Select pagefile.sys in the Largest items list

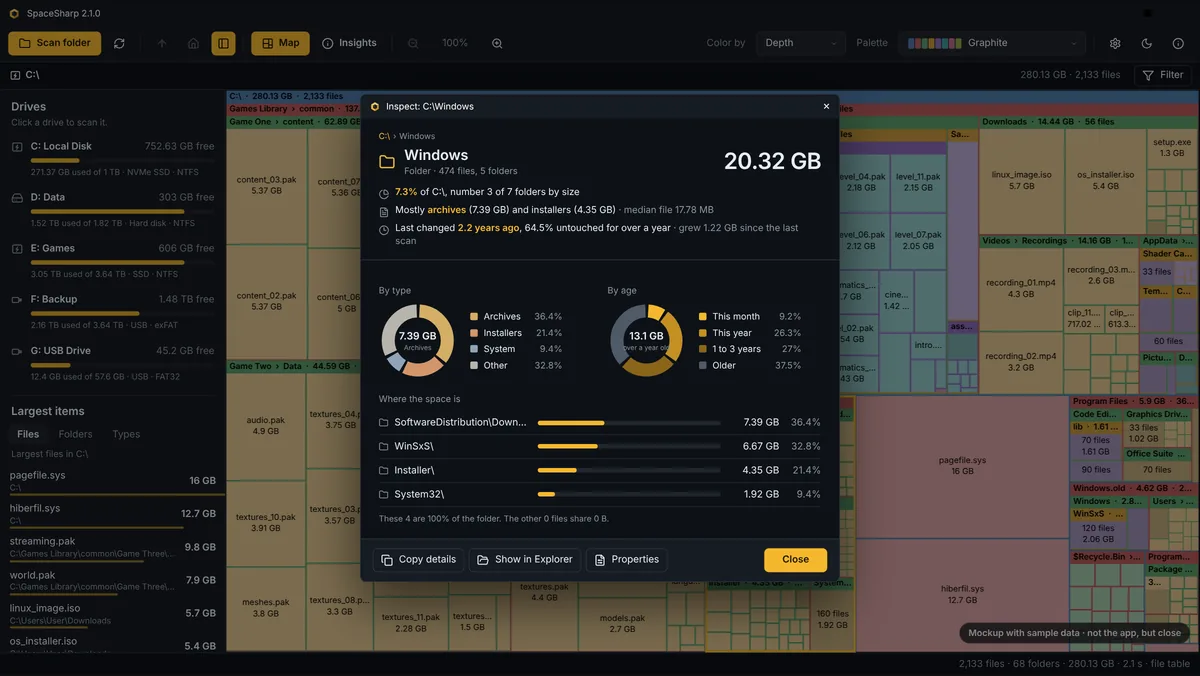coord(113,480)
